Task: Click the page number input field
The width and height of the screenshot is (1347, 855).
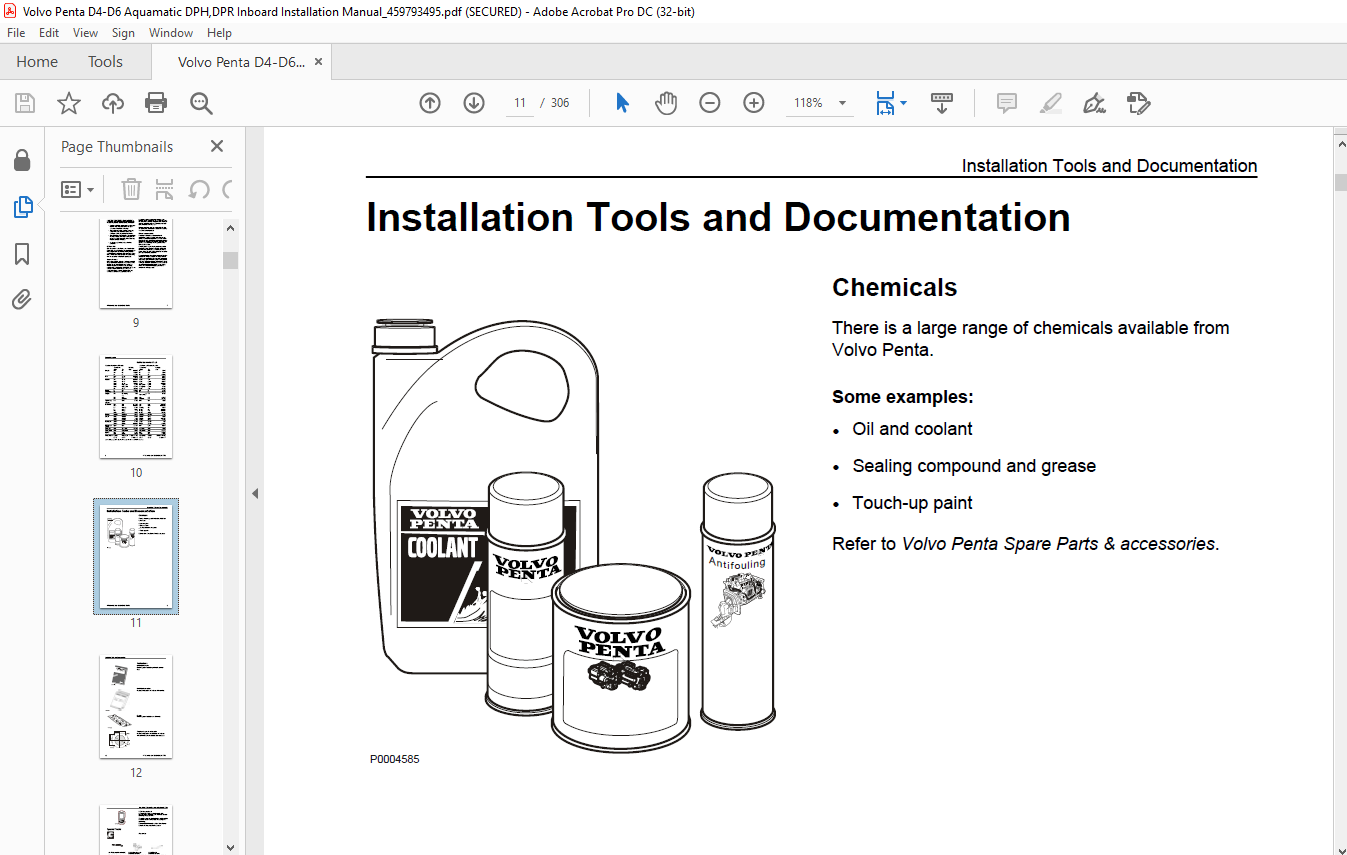Action: pos(520,103)
